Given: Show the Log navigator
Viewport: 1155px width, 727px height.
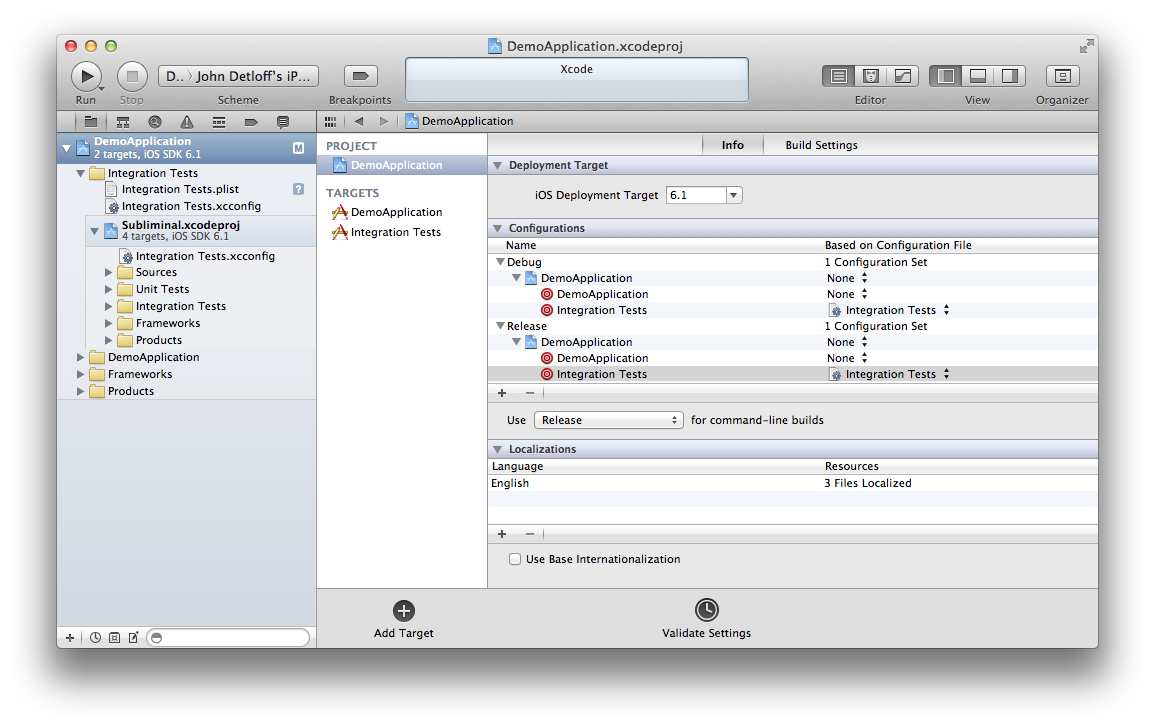Looking at the screenshot, I should [x=283, y=122].
